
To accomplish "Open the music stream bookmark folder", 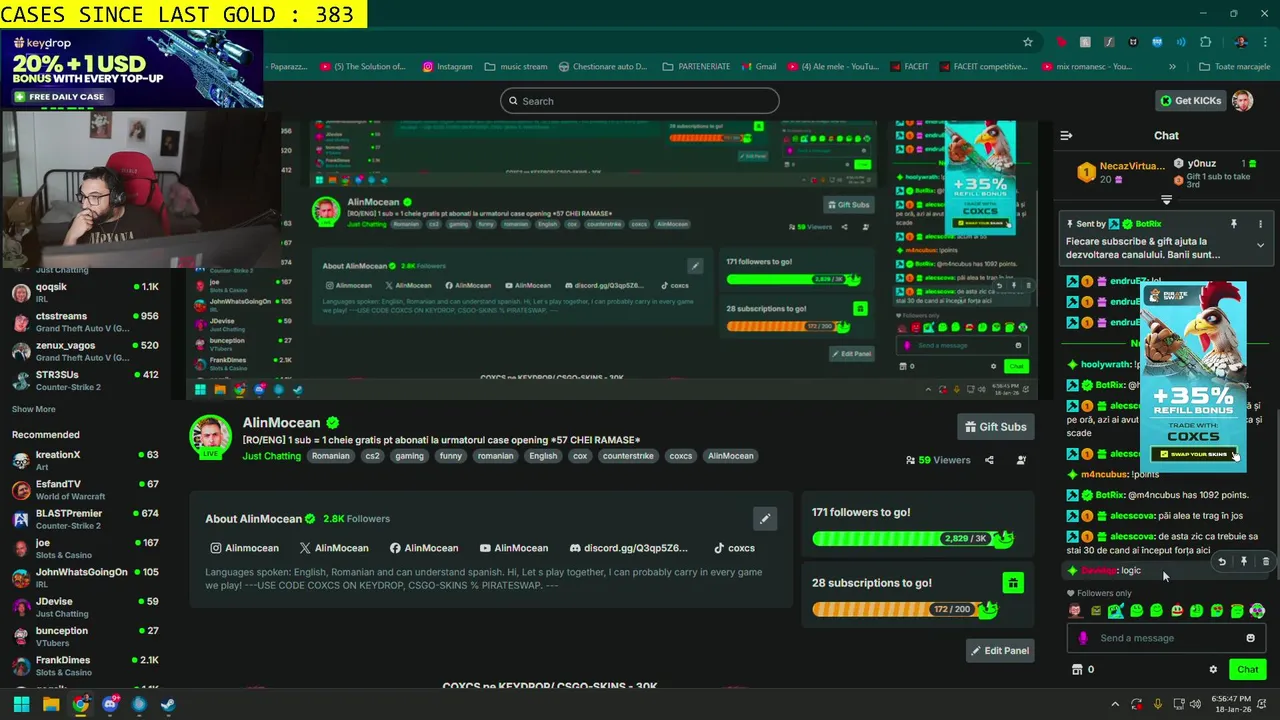I will [516, 67].
